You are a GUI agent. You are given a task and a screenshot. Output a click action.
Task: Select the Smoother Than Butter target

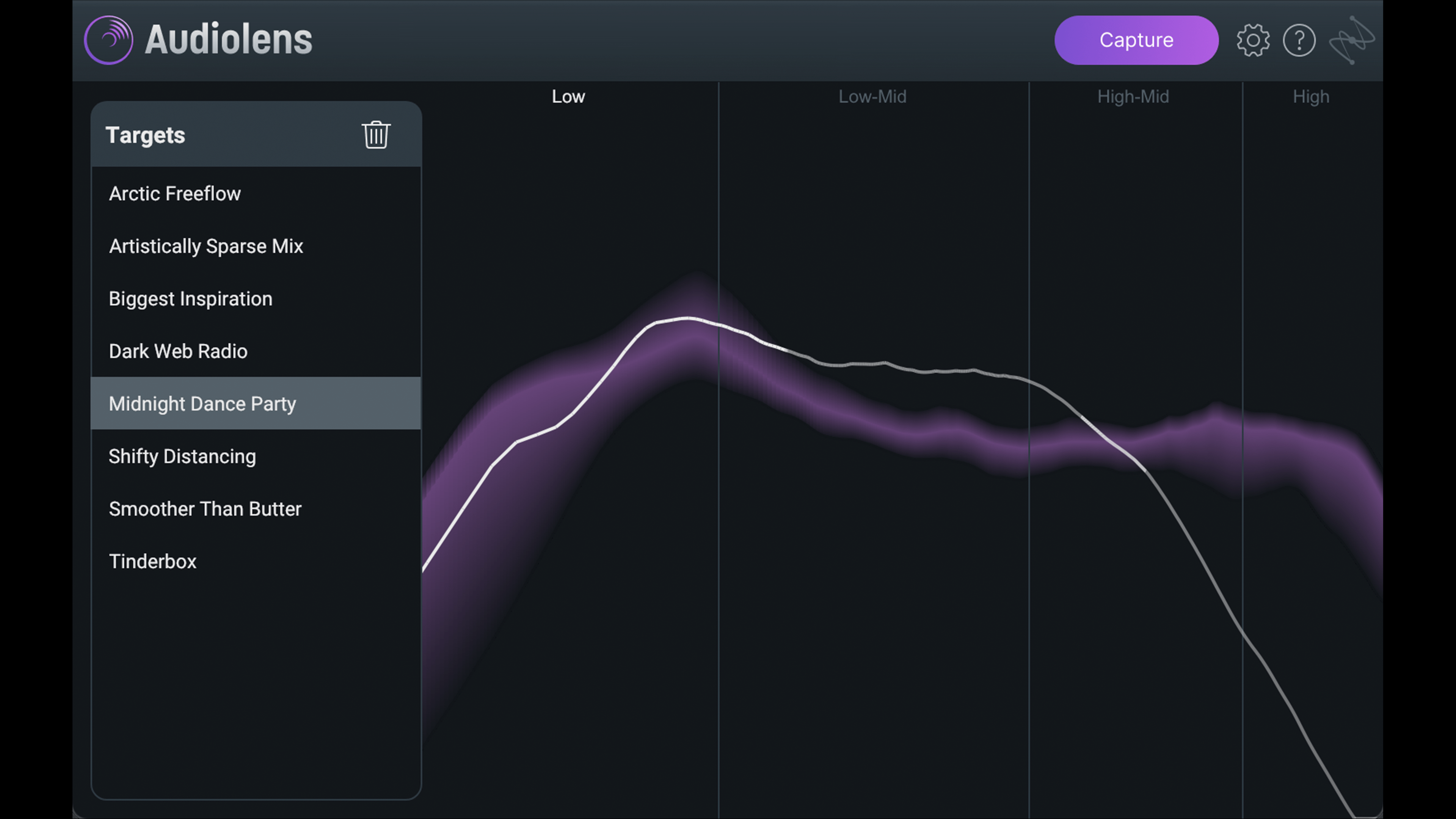tap(256, 509)
